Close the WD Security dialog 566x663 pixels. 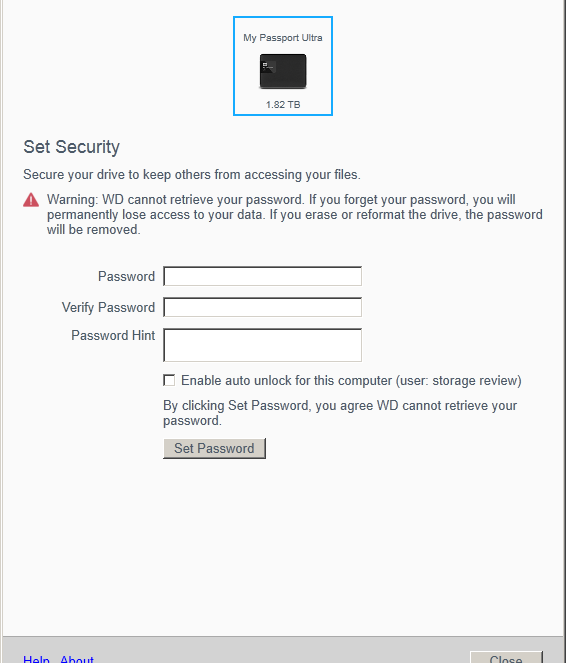pos(506,658)
